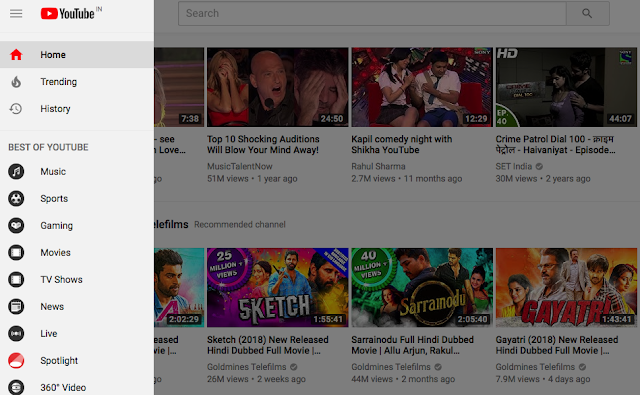The height and width of the screenshot is (395, 640).
Task: Visit the MusicTalentNow channel
Action: point(240,166)
